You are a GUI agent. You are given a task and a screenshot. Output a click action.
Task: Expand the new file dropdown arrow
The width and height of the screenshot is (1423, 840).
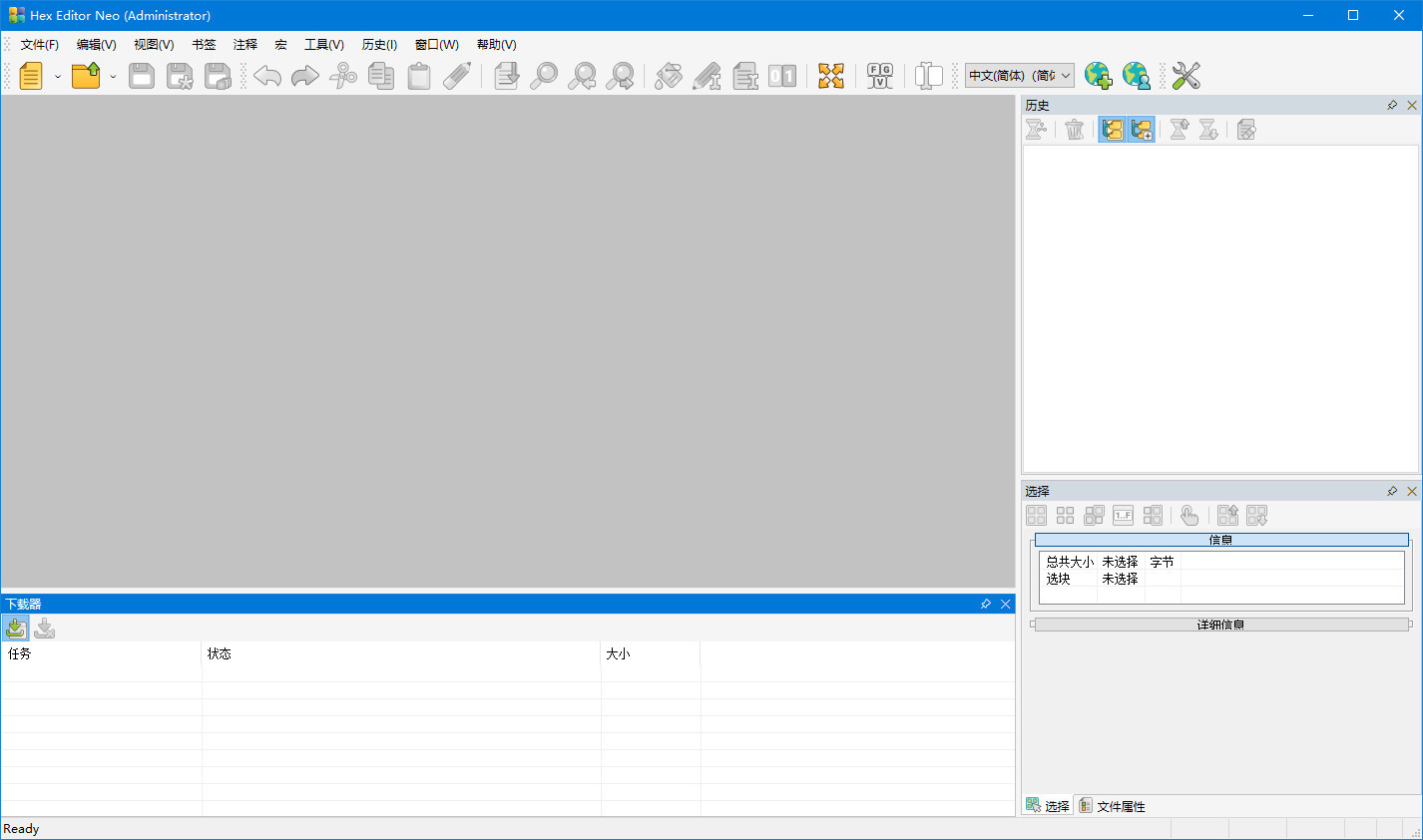click(57, 77)
